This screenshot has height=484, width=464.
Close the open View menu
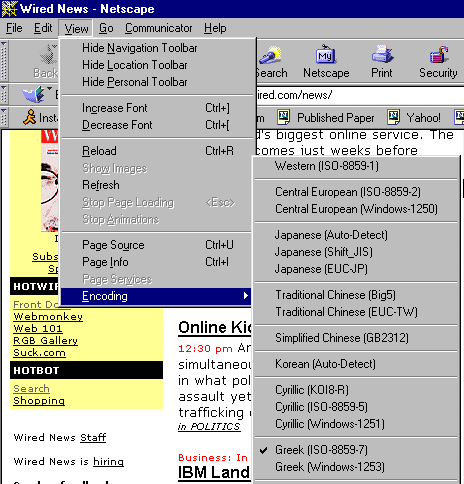[x=76, y=28]
